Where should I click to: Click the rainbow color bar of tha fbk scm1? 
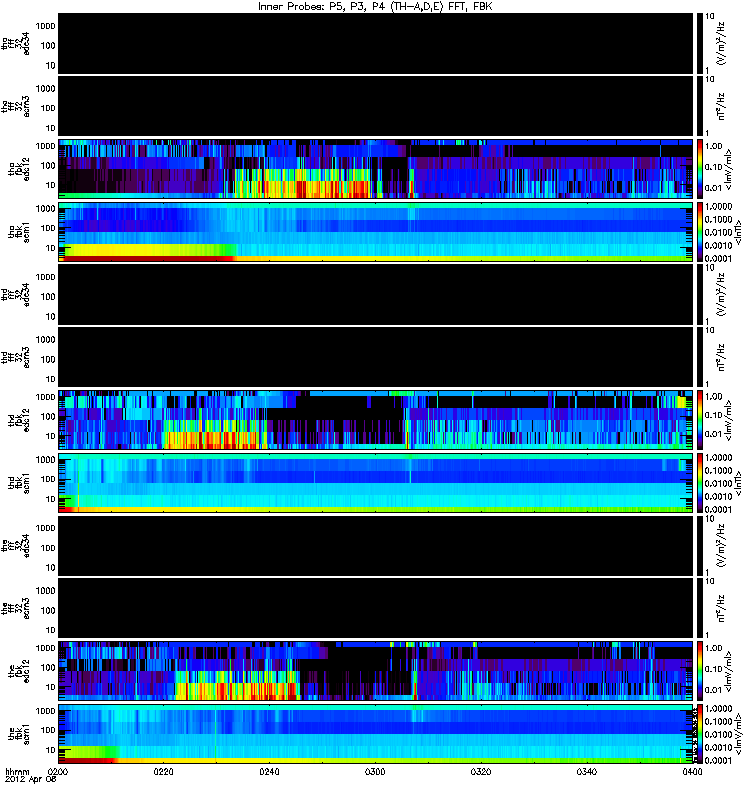[x=699, y=232]
